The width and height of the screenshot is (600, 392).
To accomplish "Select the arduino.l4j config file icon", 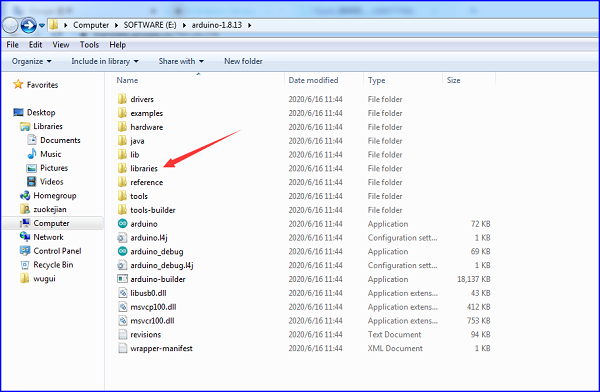I will click(122, 237).
